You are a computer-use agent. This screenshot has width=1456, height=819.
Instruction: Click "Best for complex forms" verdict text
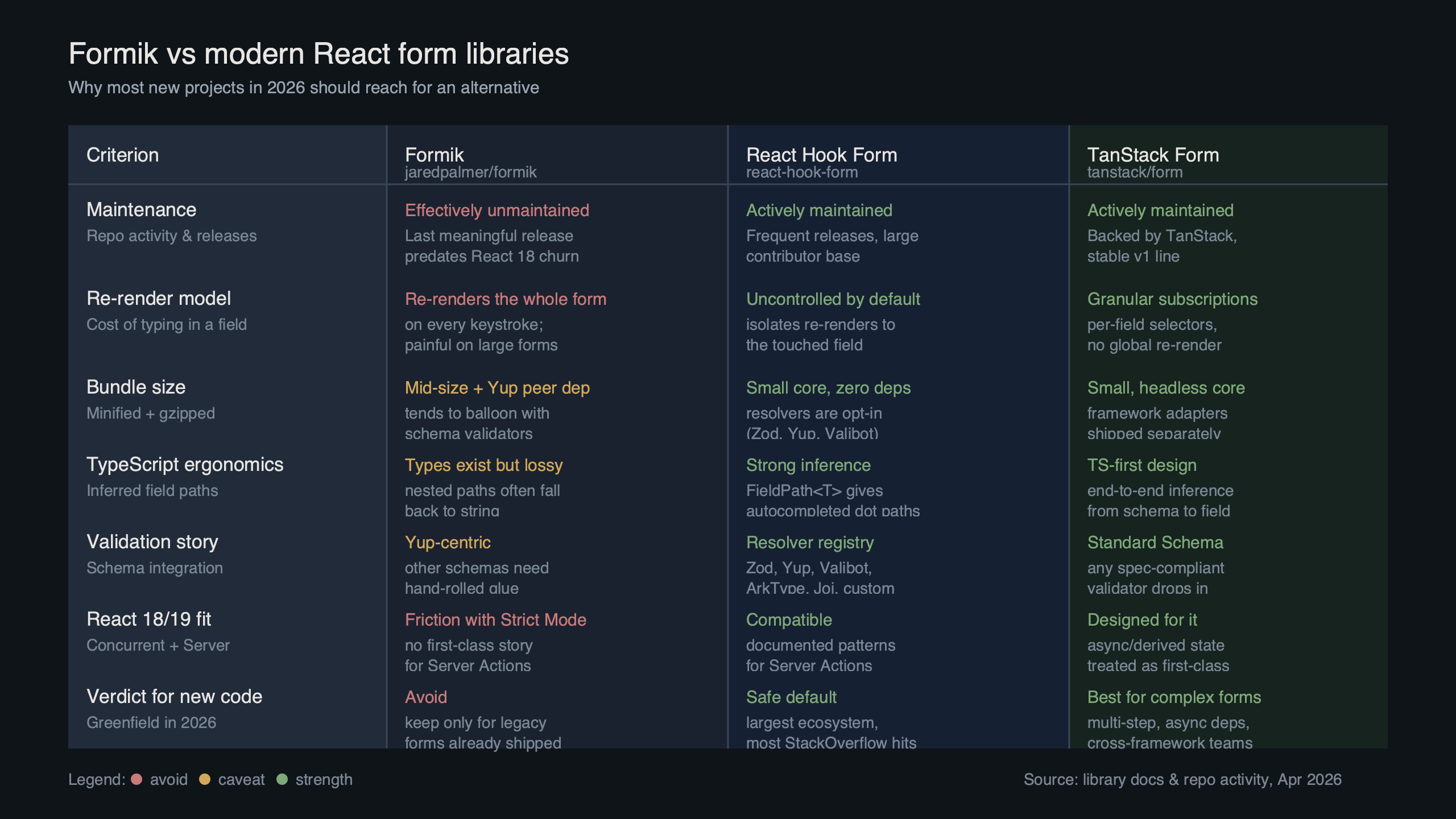(1174, 697)
